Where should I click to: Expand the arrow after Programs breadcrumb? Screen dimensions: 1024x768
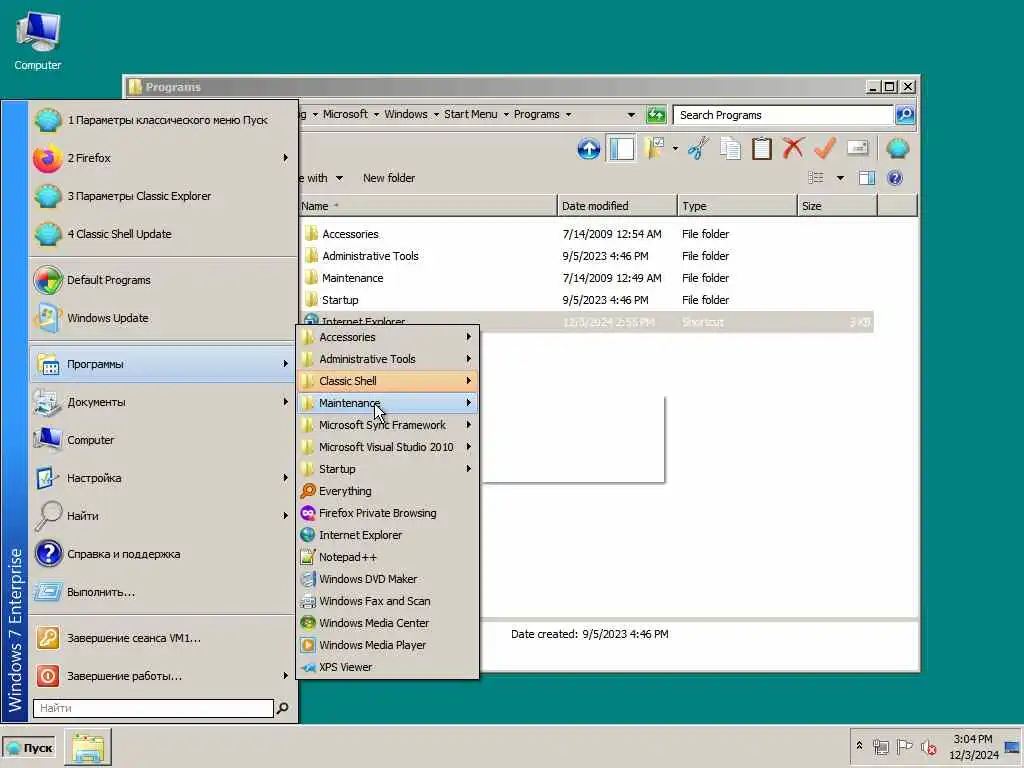[x=568, y=114]
